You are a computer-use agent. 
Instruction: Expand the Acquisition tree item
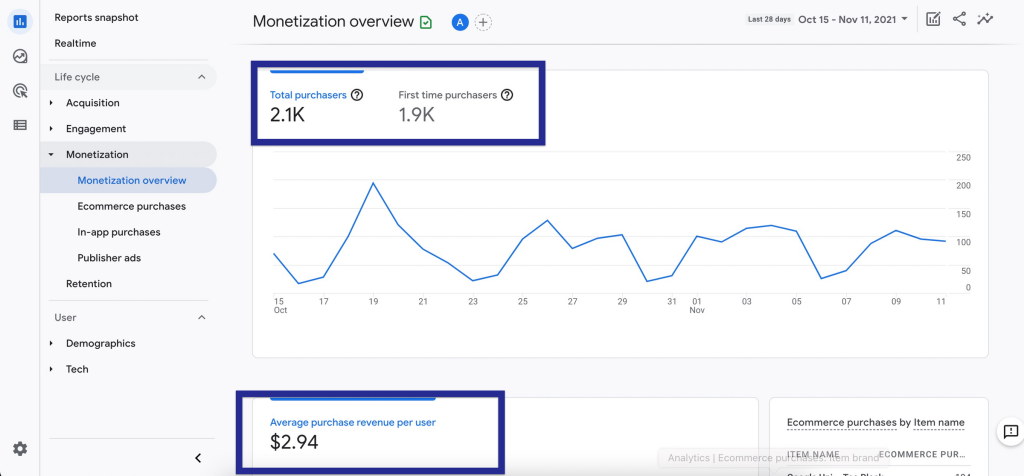(52, 103)
